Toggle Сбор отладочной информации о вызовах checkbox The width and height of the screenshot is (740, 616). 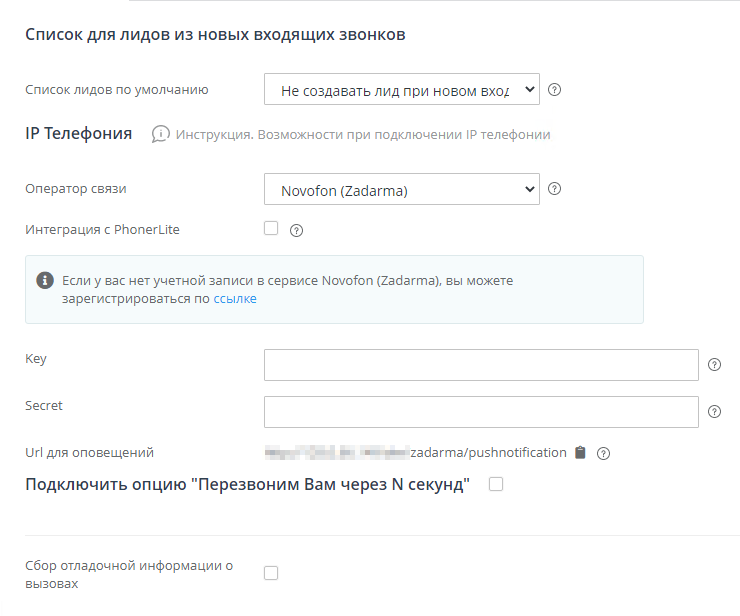coord(271,573)
